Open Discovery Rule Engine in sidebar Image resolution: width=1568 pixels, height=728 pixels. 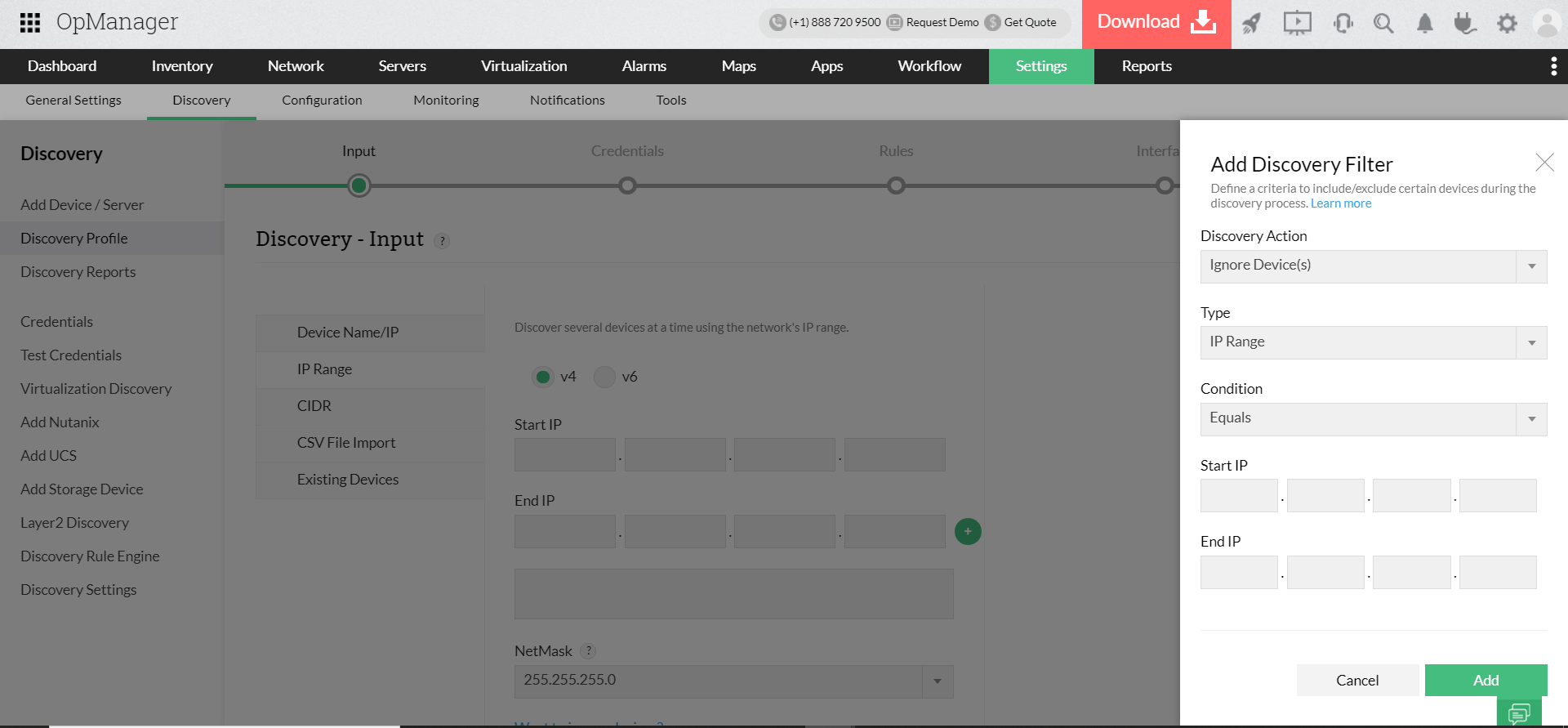90,556
